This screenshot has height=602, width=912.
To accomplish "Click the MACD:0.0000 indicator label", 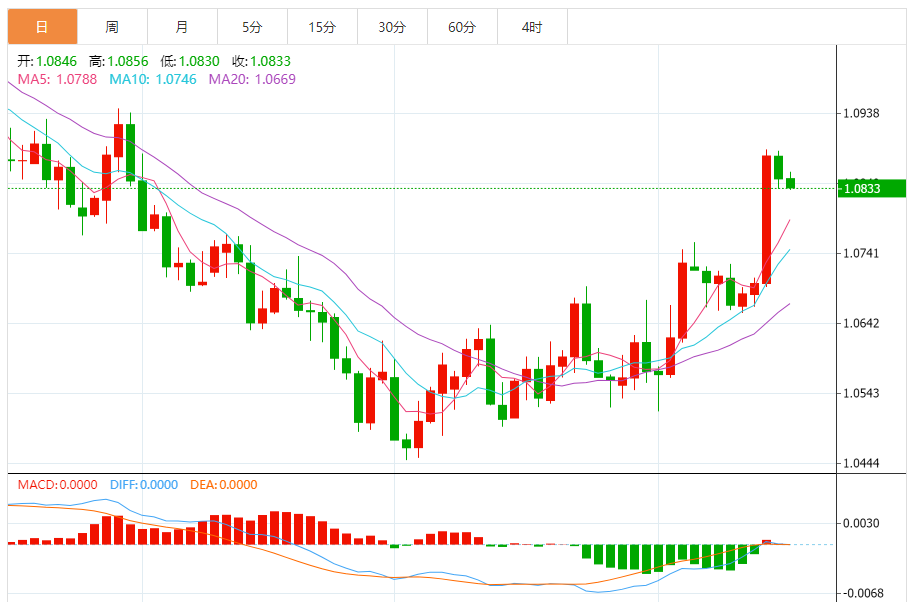I will (x=58, y=485).
